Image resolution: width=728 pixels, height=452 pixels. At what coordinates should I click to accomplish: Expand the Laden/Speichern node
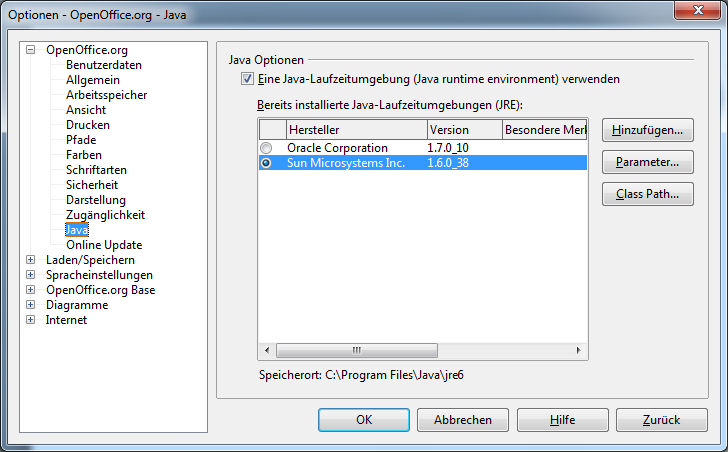31,260
